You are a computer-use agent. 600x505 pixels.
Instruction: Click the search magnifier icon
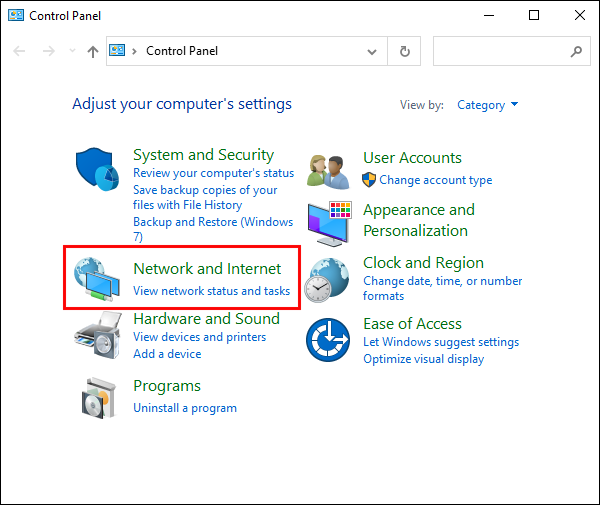click(576, 51)
